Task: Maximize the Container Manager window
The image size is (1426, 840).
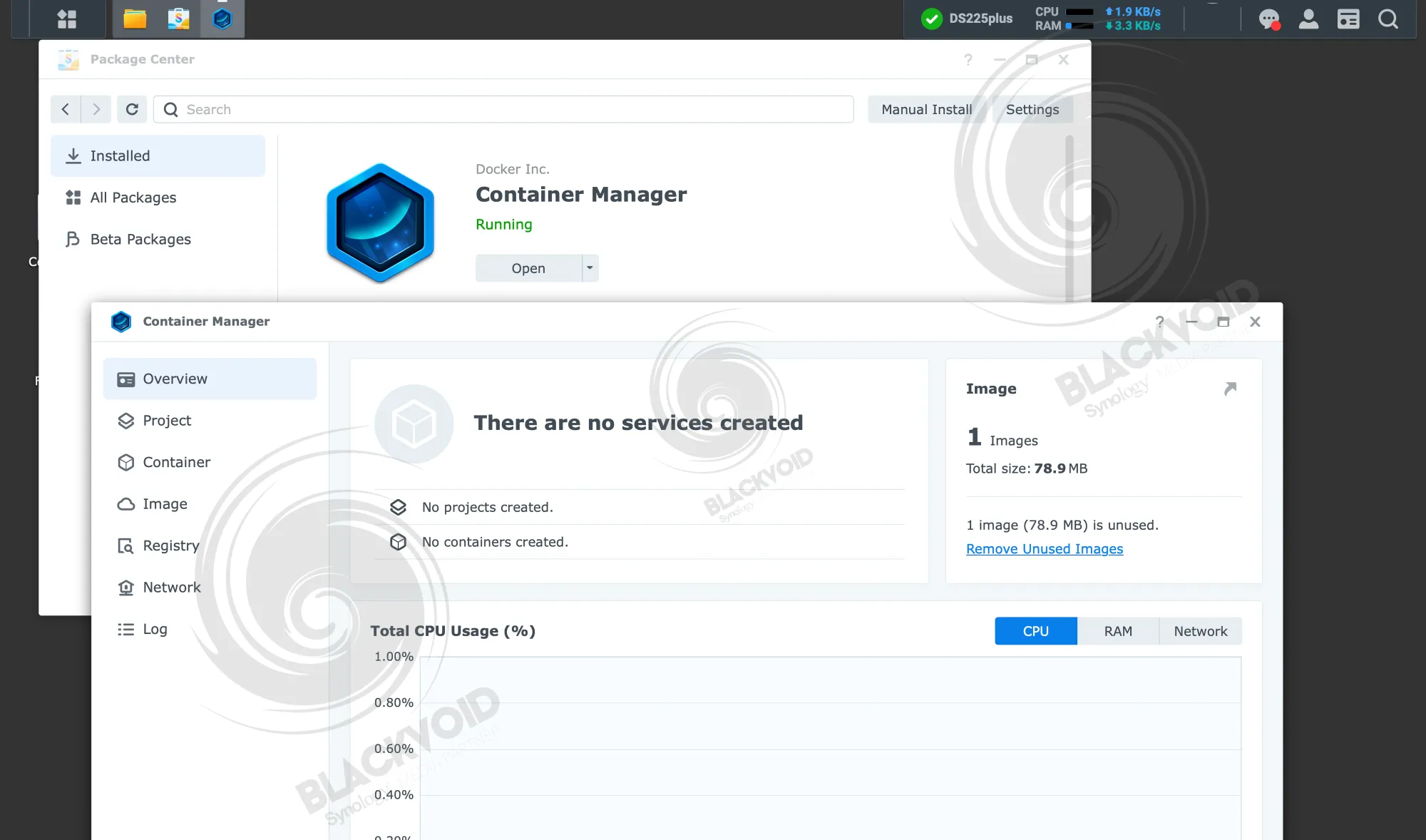Action: pos(1224,322)
